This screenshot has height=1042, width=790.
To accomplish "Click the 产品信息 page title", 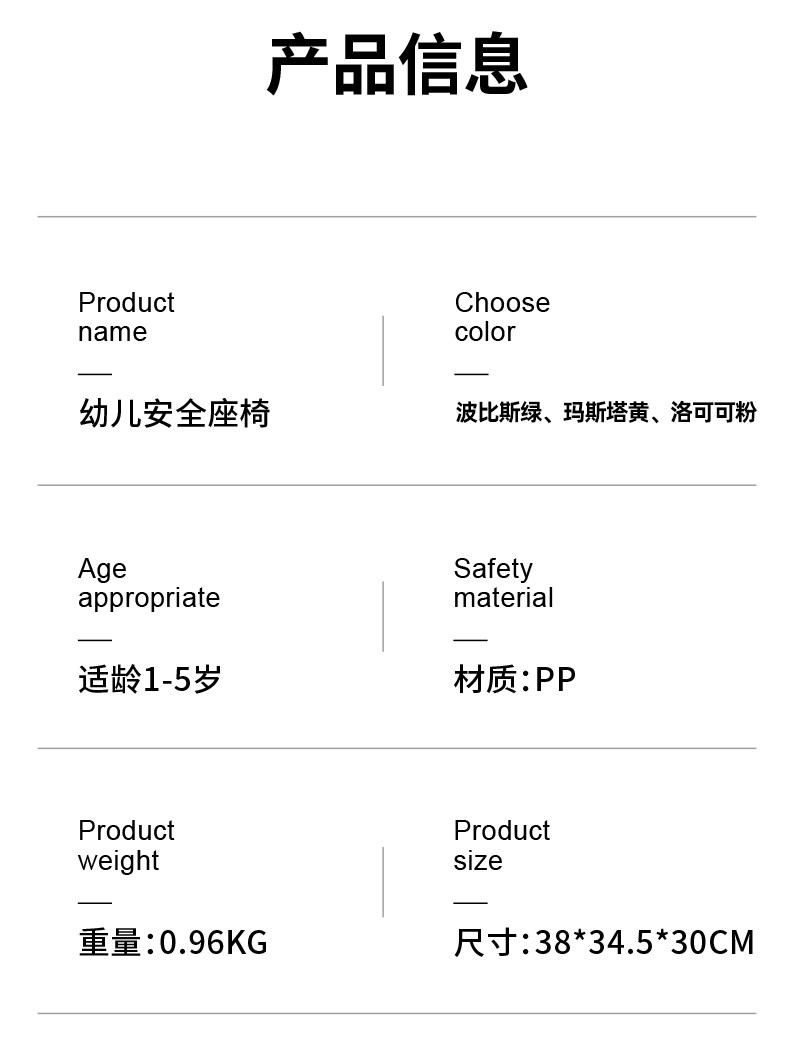I will [397, 65].
